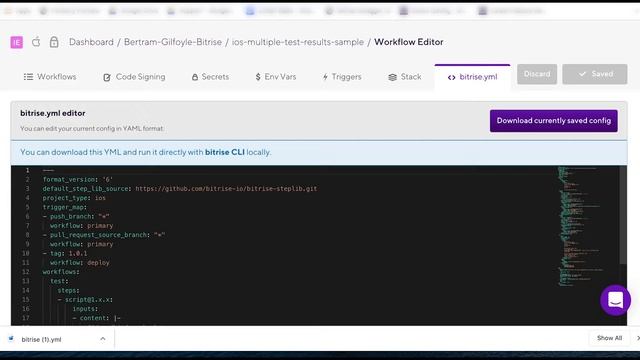Click the editor vertical scrollbar
This screenshot has height=360, width=640.
623,215
